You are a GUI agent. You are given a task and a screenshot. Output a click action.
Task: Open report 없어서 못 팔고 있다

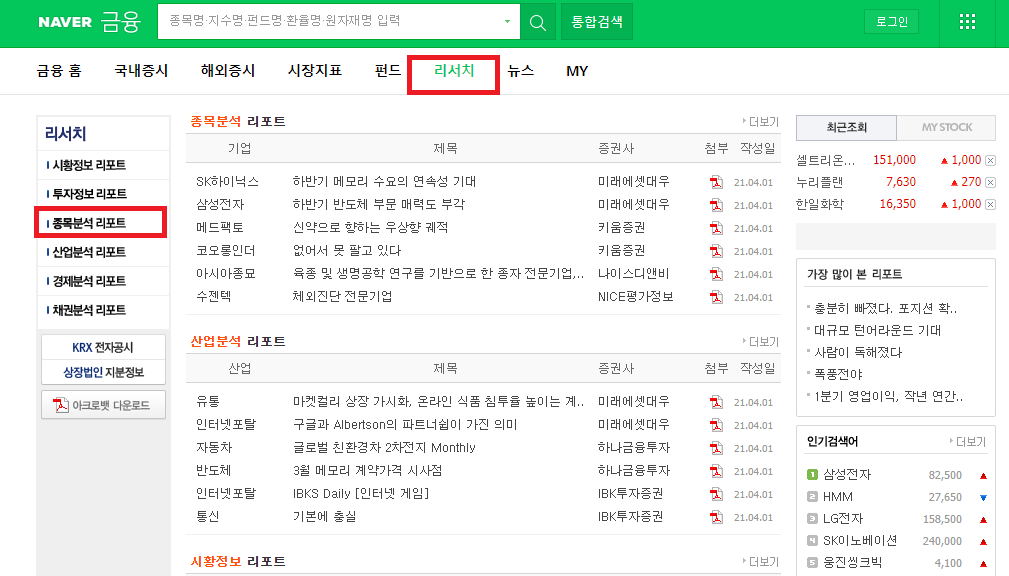(x=346, y=250)
